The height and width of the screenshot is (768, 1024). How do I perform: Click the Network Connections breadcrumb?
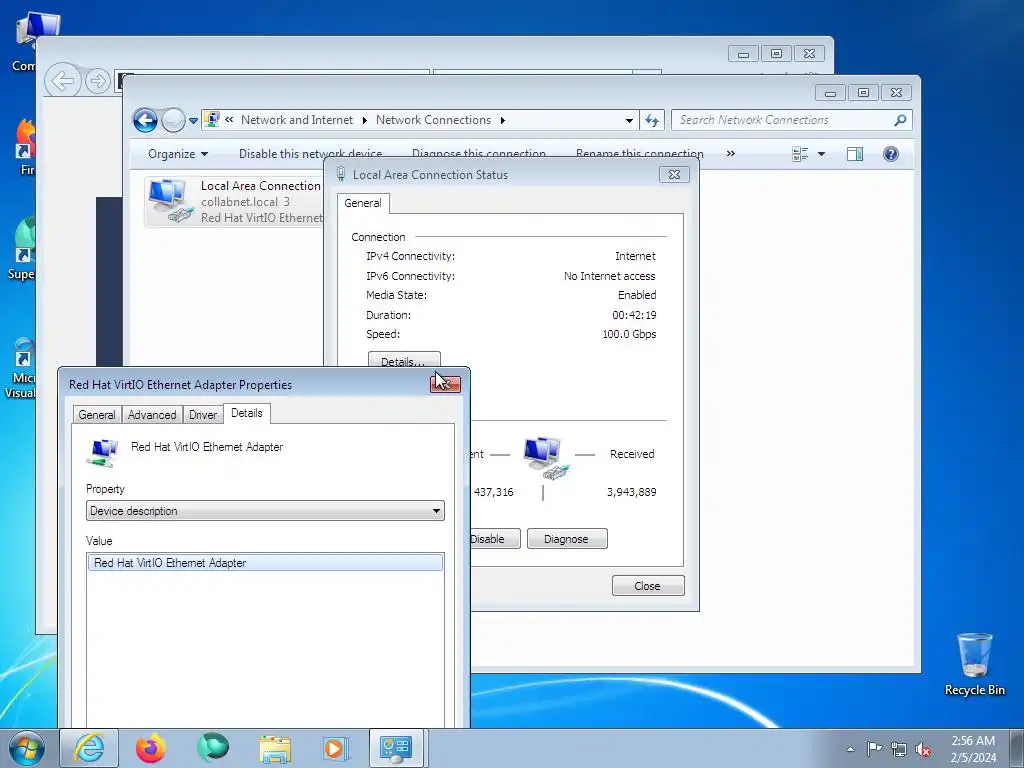[433, 120]
